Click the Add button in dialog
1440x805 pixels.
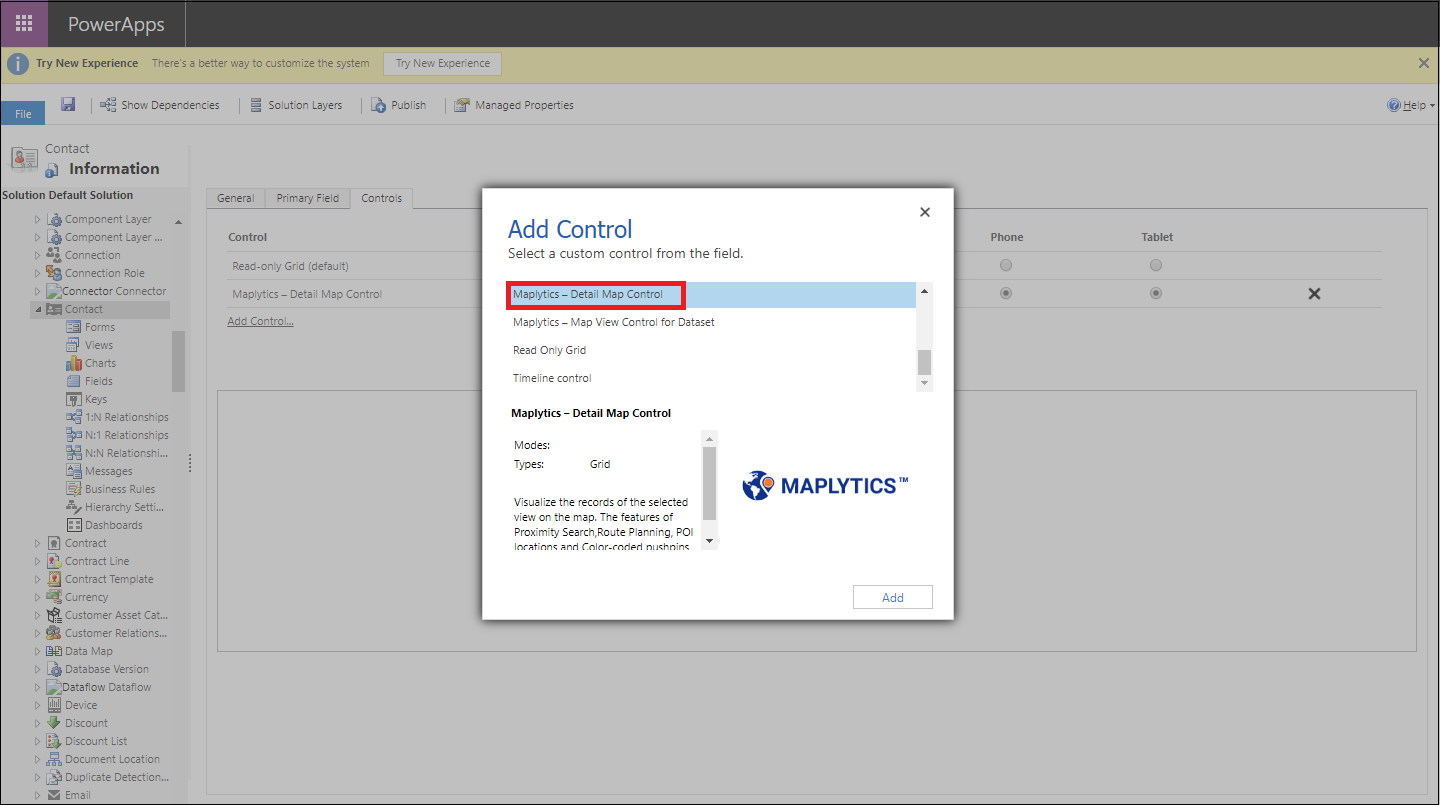pyautogui.click(x=893, y=597)
